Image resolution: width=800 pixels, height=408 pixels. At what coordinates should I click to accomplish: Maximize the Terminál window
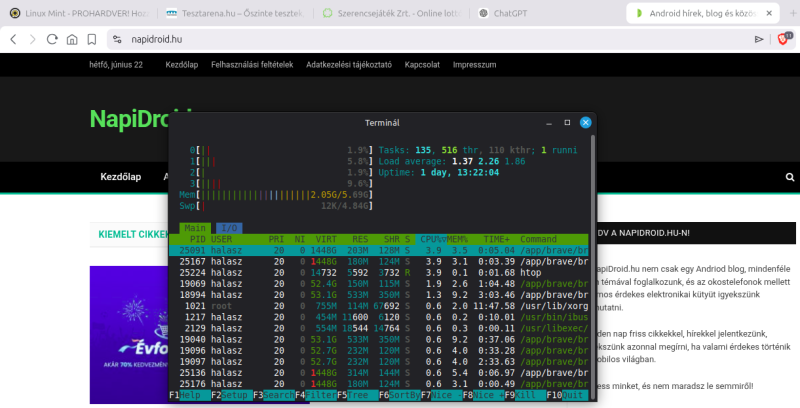click(x=567, y=123)
